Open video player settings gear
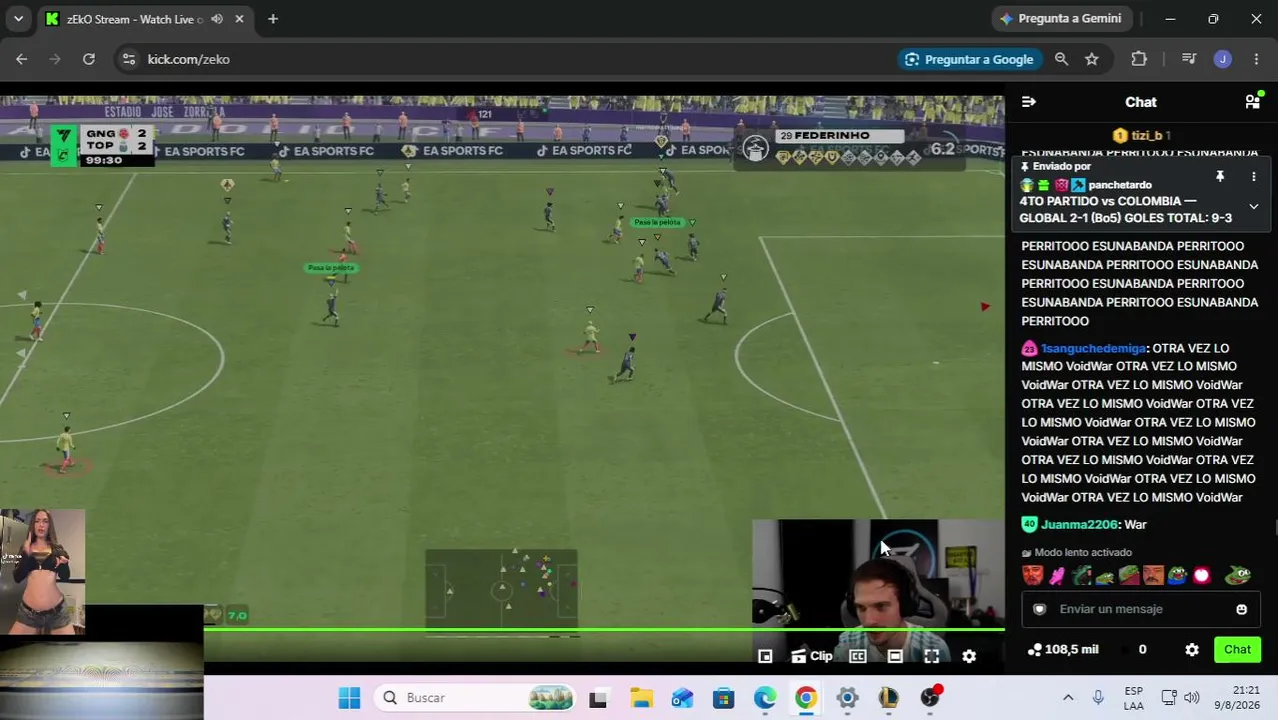 click(969, 656)
